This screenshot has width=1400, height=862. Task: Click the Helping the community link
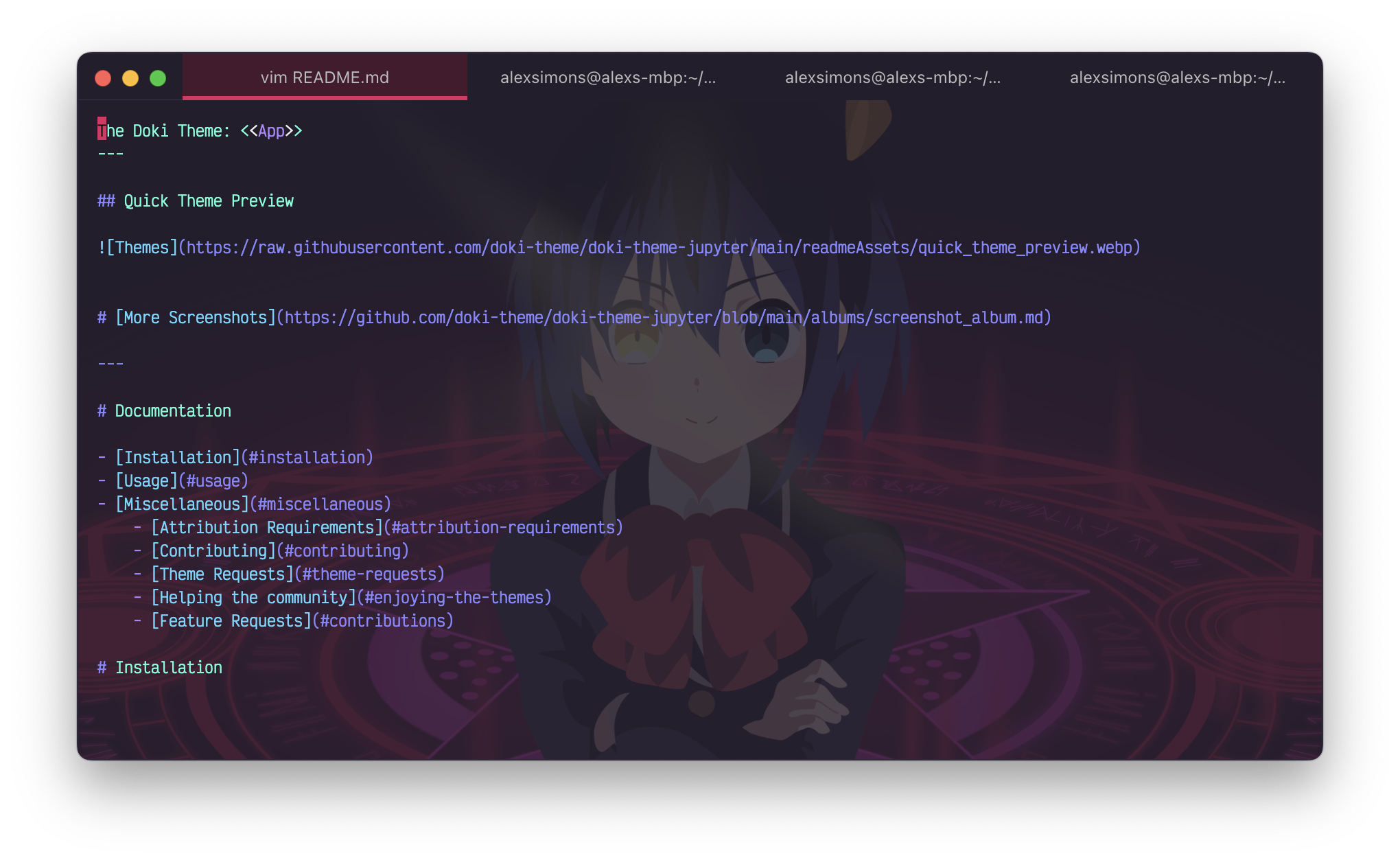click(x=253, y=597)
